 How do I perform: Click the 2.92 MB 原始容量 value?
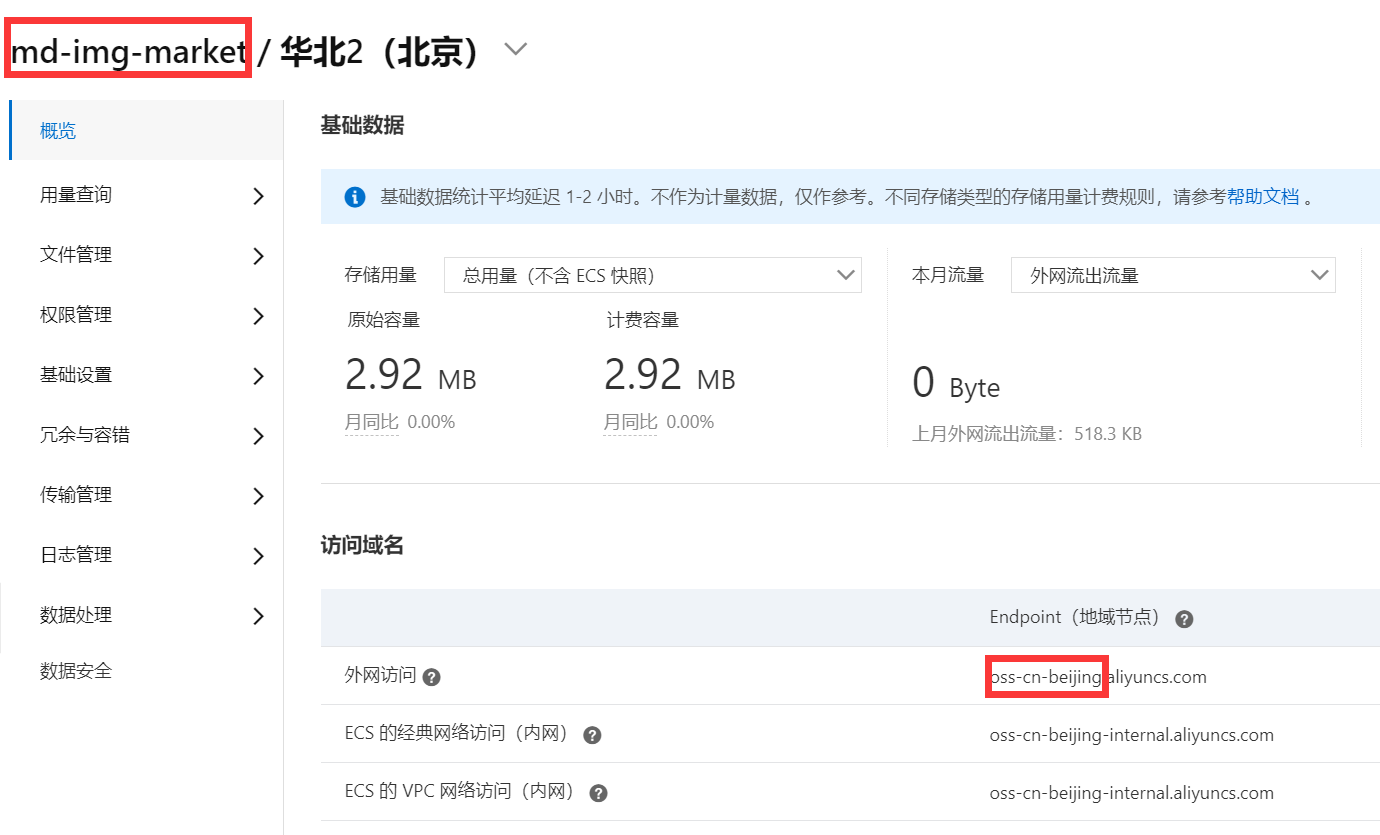click(x=411, y=375)
